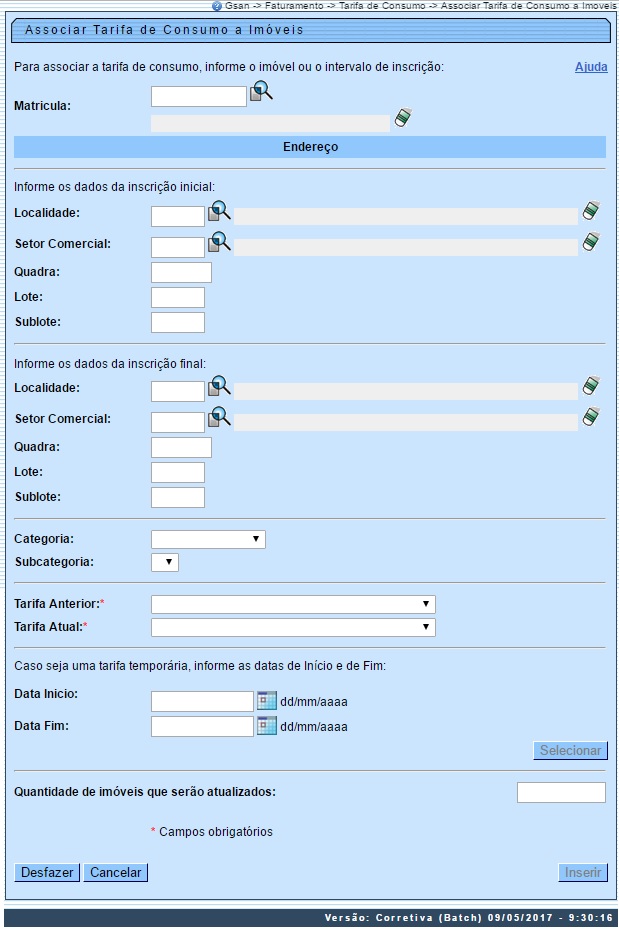Image resolution: width=619 pixels, height=929 pixels.
Task: Open the Matricula search lookup icon
Action: pyautogui.click(x=261, y=91)
